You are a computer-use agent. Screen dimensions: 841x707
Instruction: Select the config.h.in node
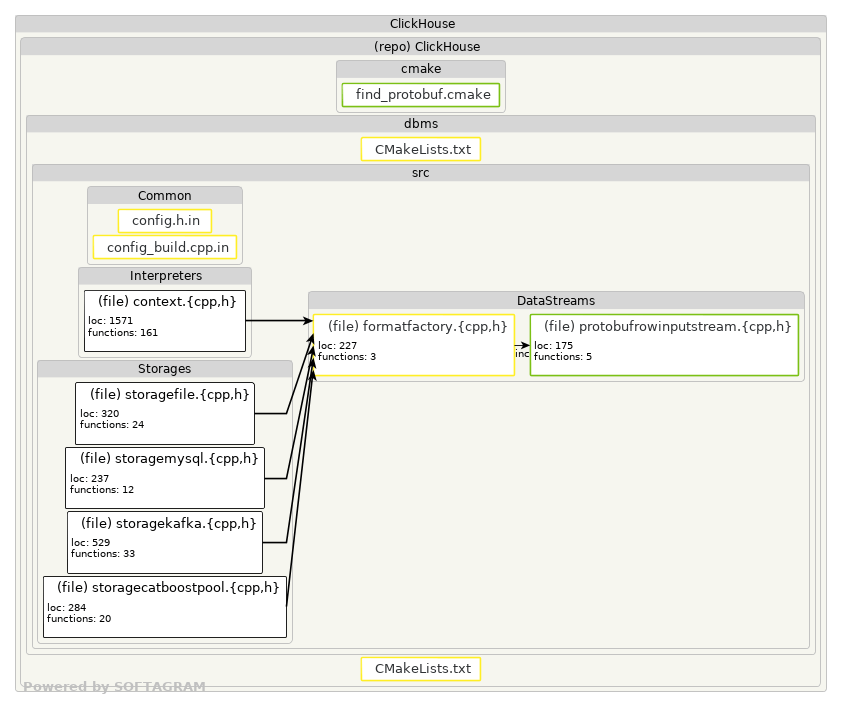click(x=165, y=220)
